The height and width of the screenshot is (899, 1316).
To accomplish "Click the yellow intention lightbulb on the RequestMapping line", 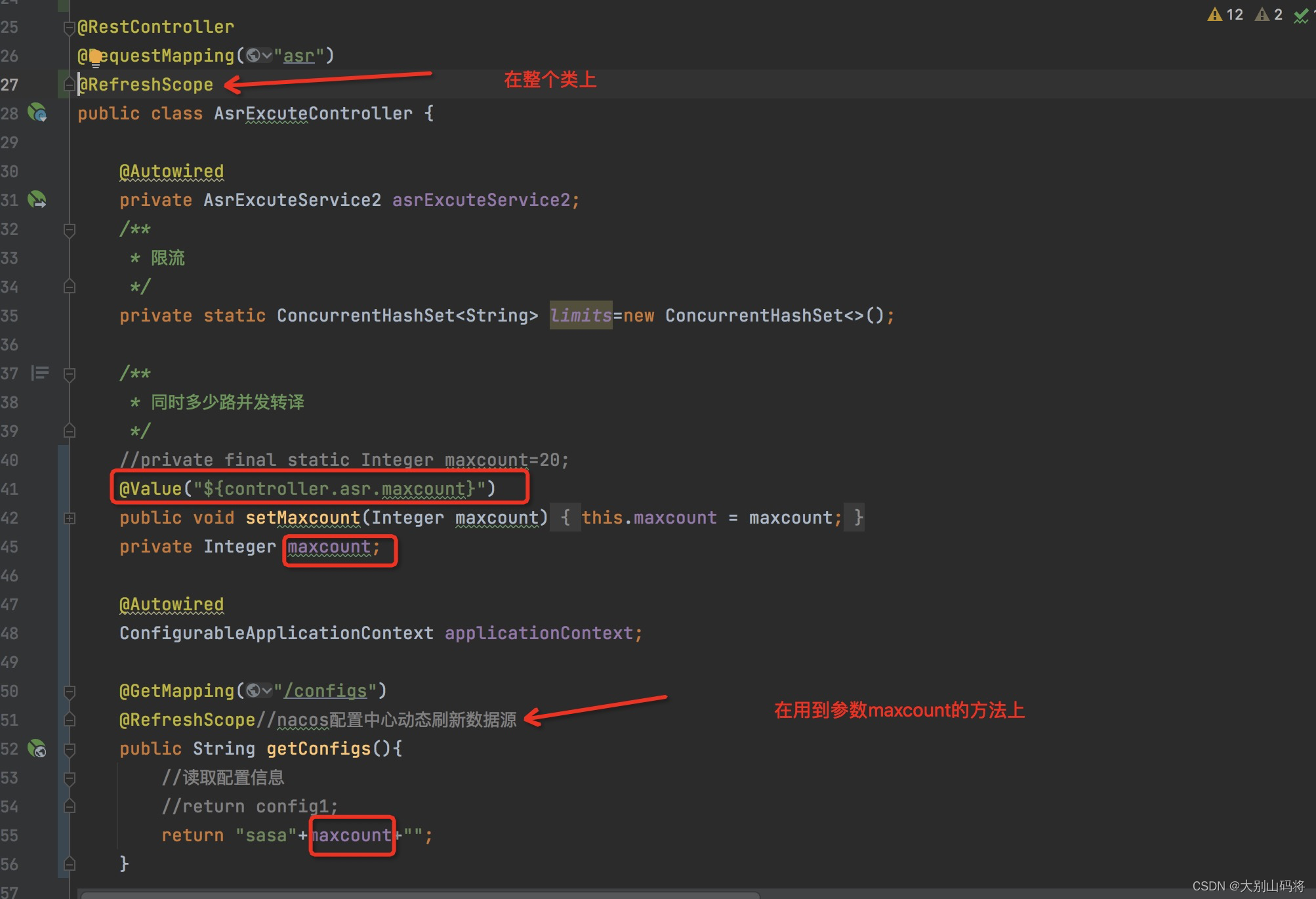I will coord(96,57).
